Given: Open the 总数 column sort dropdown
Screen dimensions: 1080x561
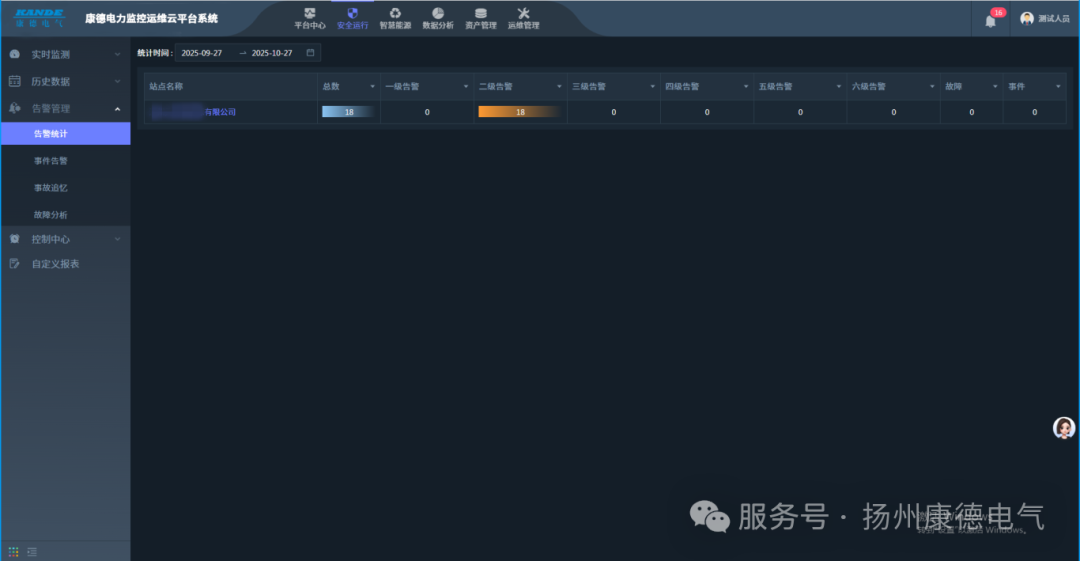Looking at the screenshot, I should 373,87.
